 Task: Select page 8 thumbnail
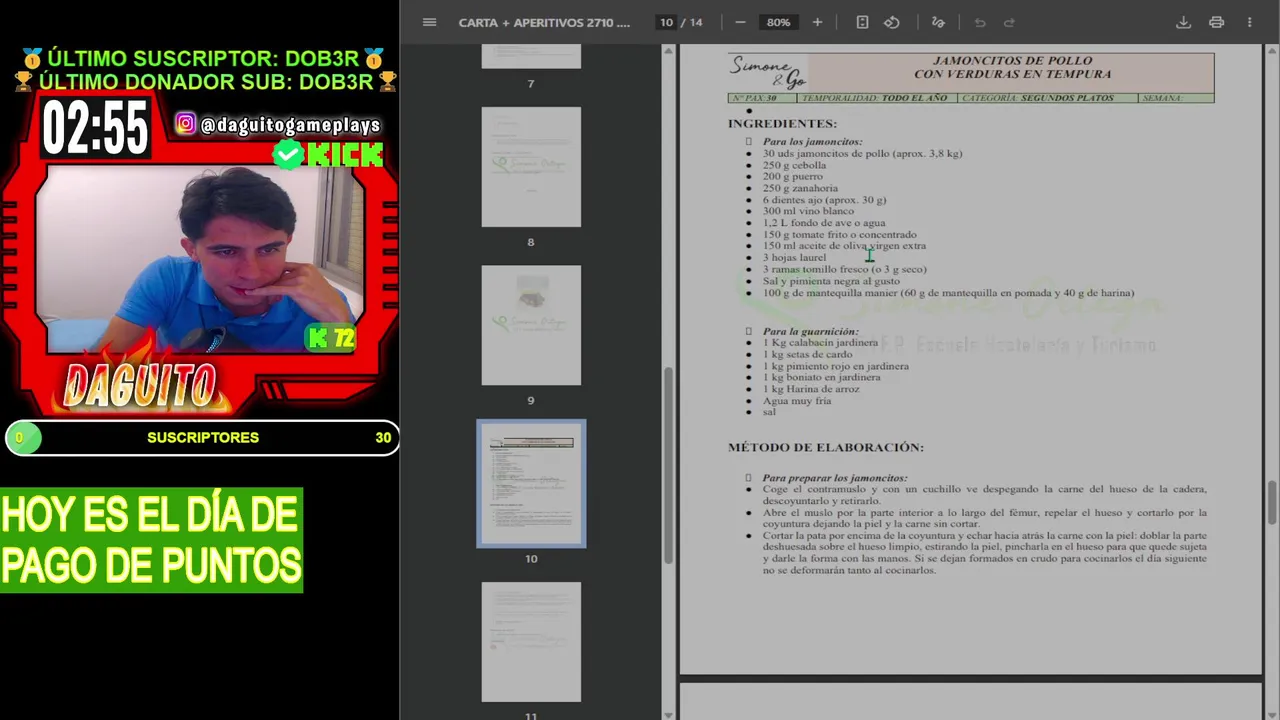pyautogui.click(x=531, y=167)
